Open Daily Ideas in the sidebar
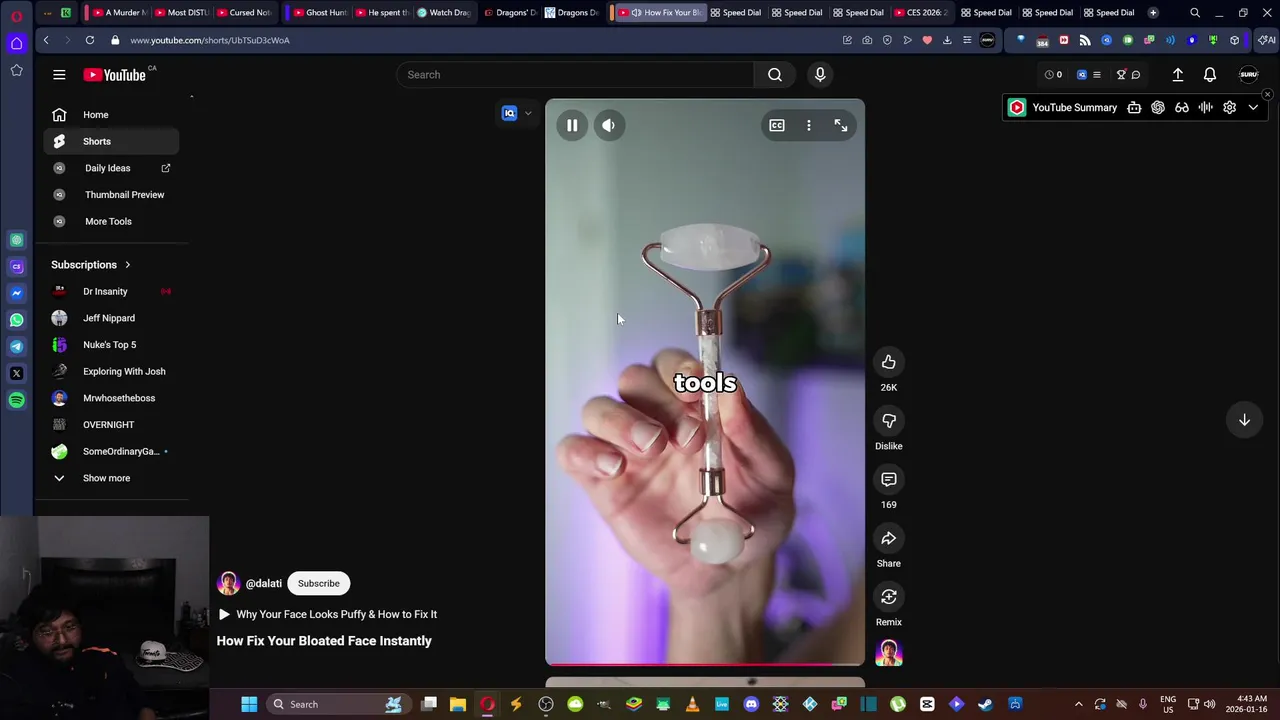The image size is (1280, 720). pyautogui.click(x=111, y=168)
